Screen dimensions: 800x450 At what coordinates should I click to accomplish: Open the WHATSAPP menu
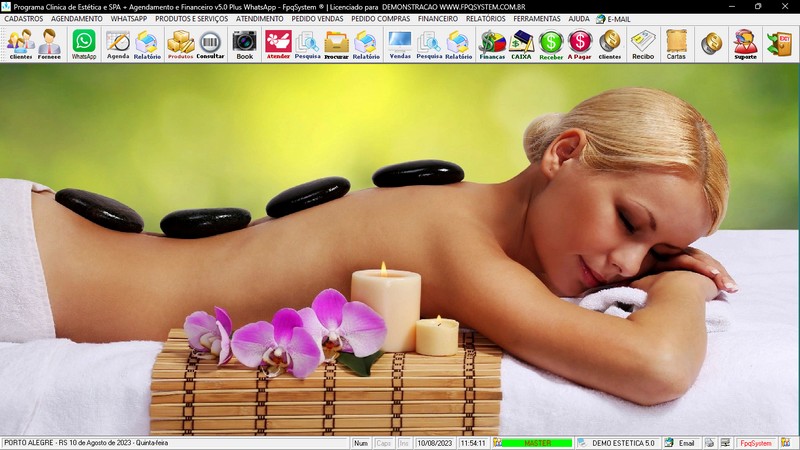point(129,18)
